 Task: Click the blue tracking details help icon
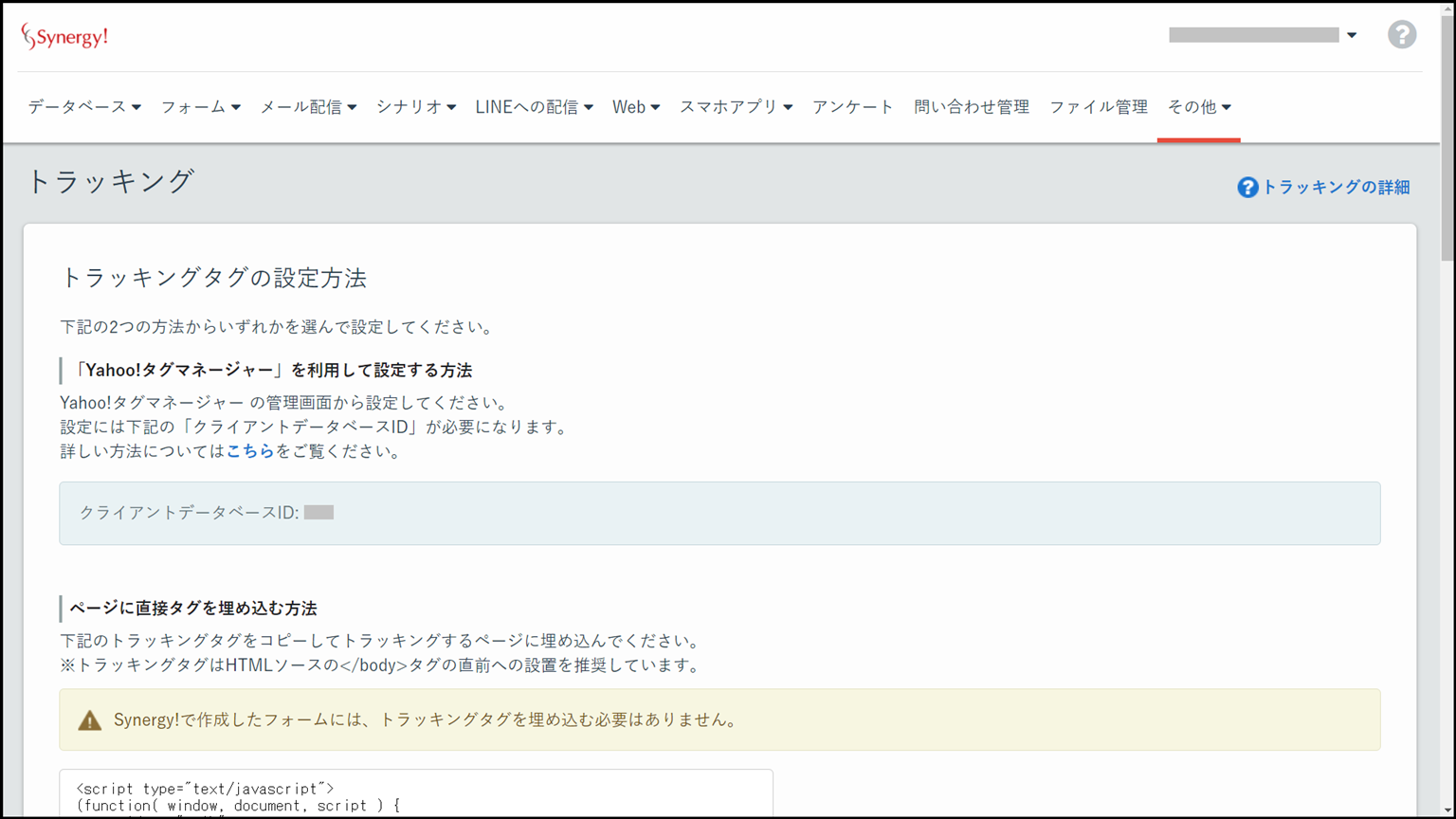coord(1247,188)
